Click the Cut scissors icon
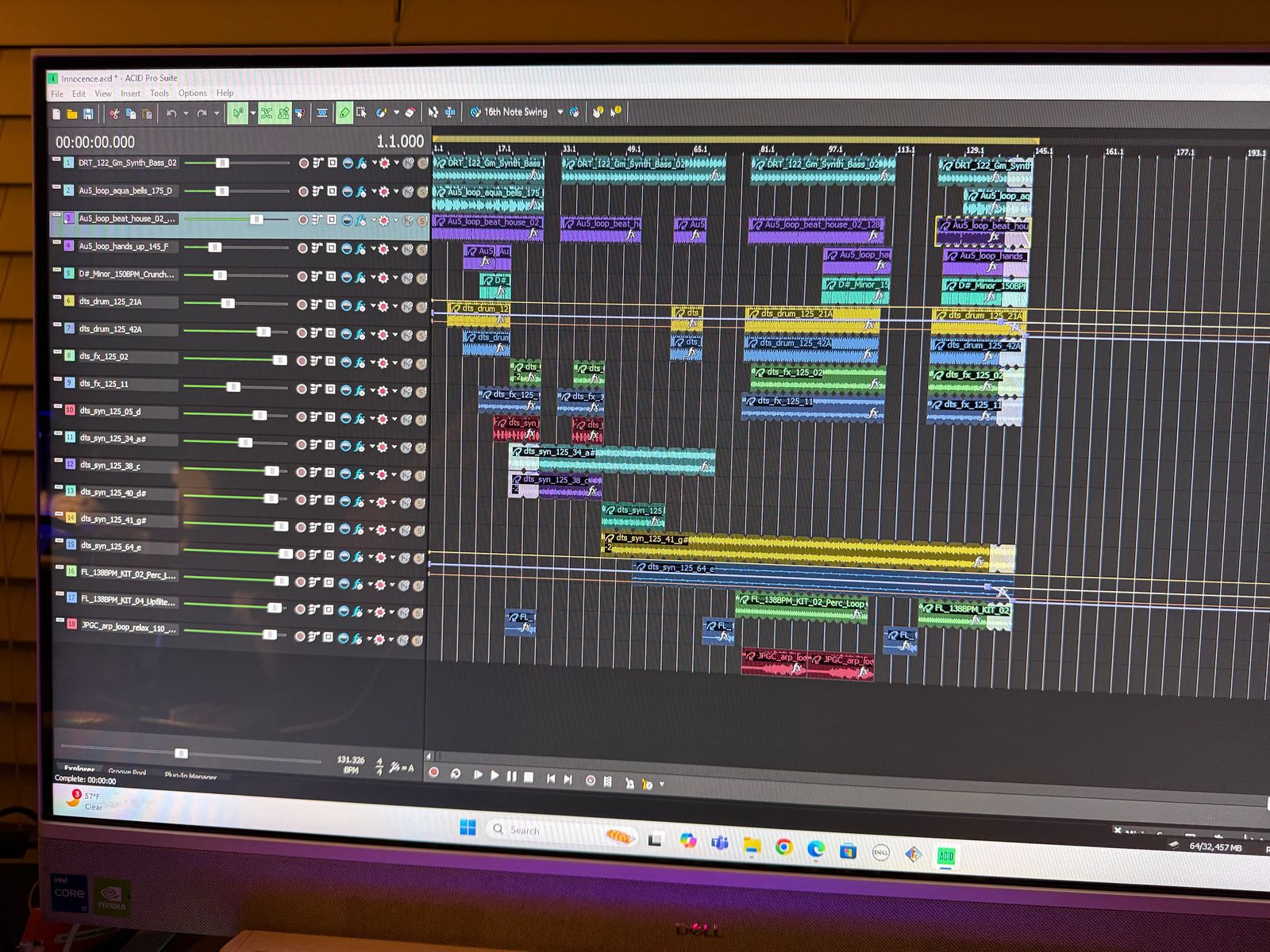The width and height of the screenshot is (1270, 952). click(x=114, y=114)
